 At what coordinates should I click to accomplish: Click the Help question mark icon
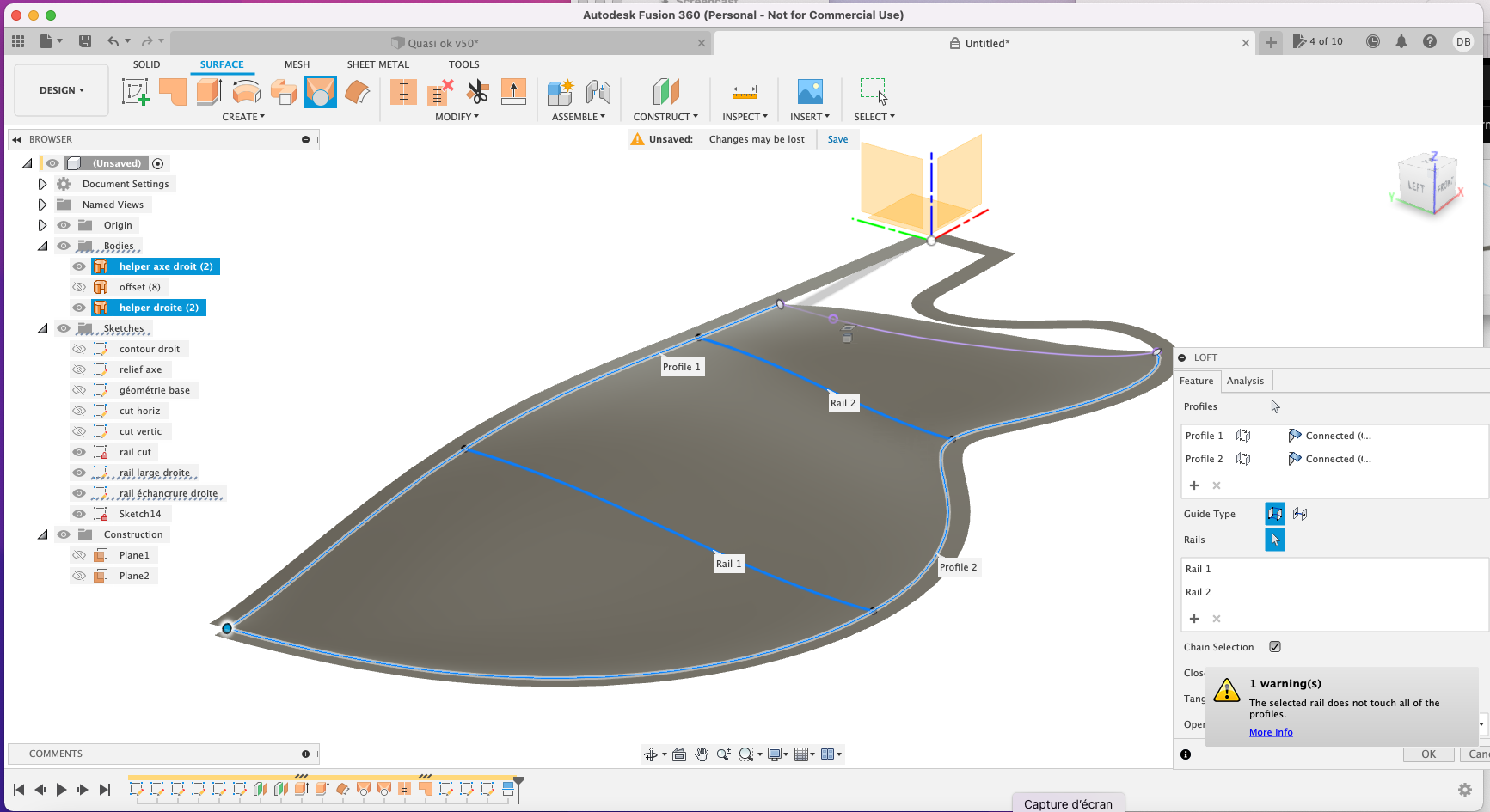[1430, 41]
